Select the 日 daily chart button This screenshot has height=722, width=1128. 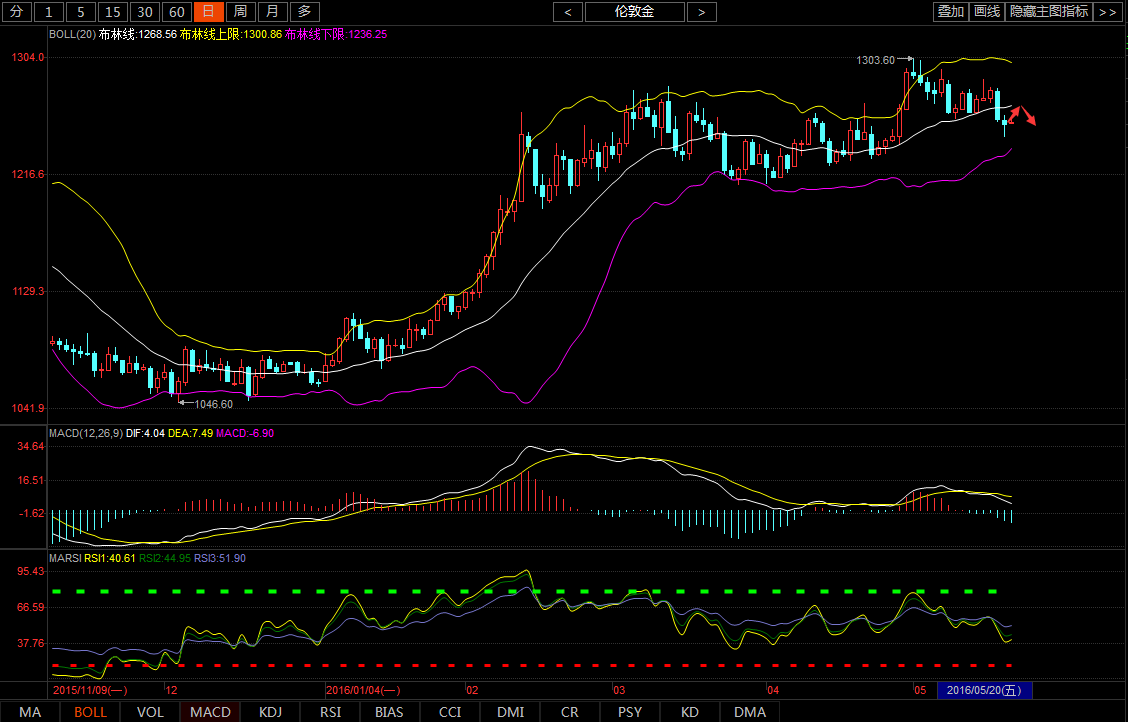tap(209, 12)
